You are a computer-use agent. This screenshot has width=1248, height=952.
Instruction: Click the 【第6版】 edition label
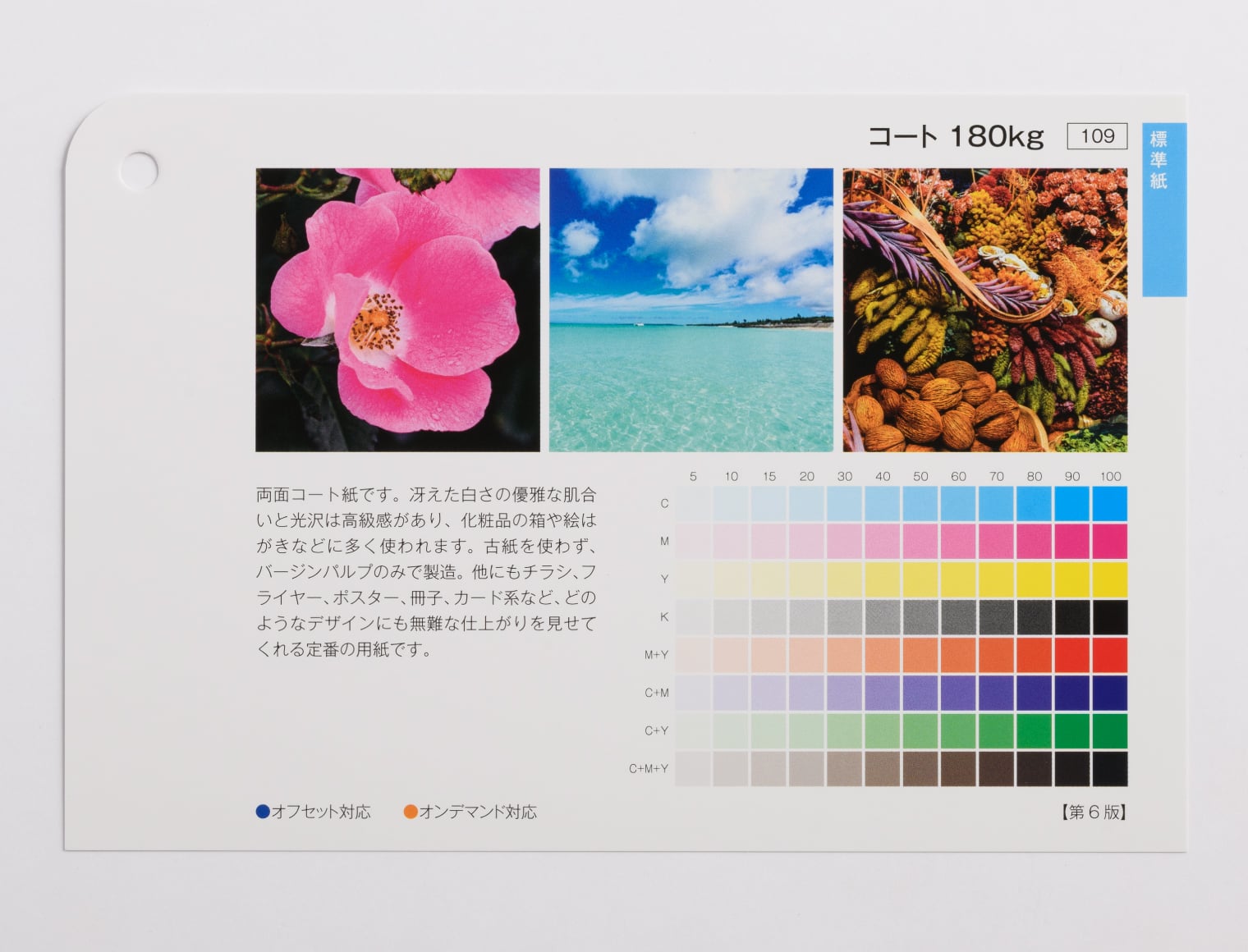[1093, 812]
